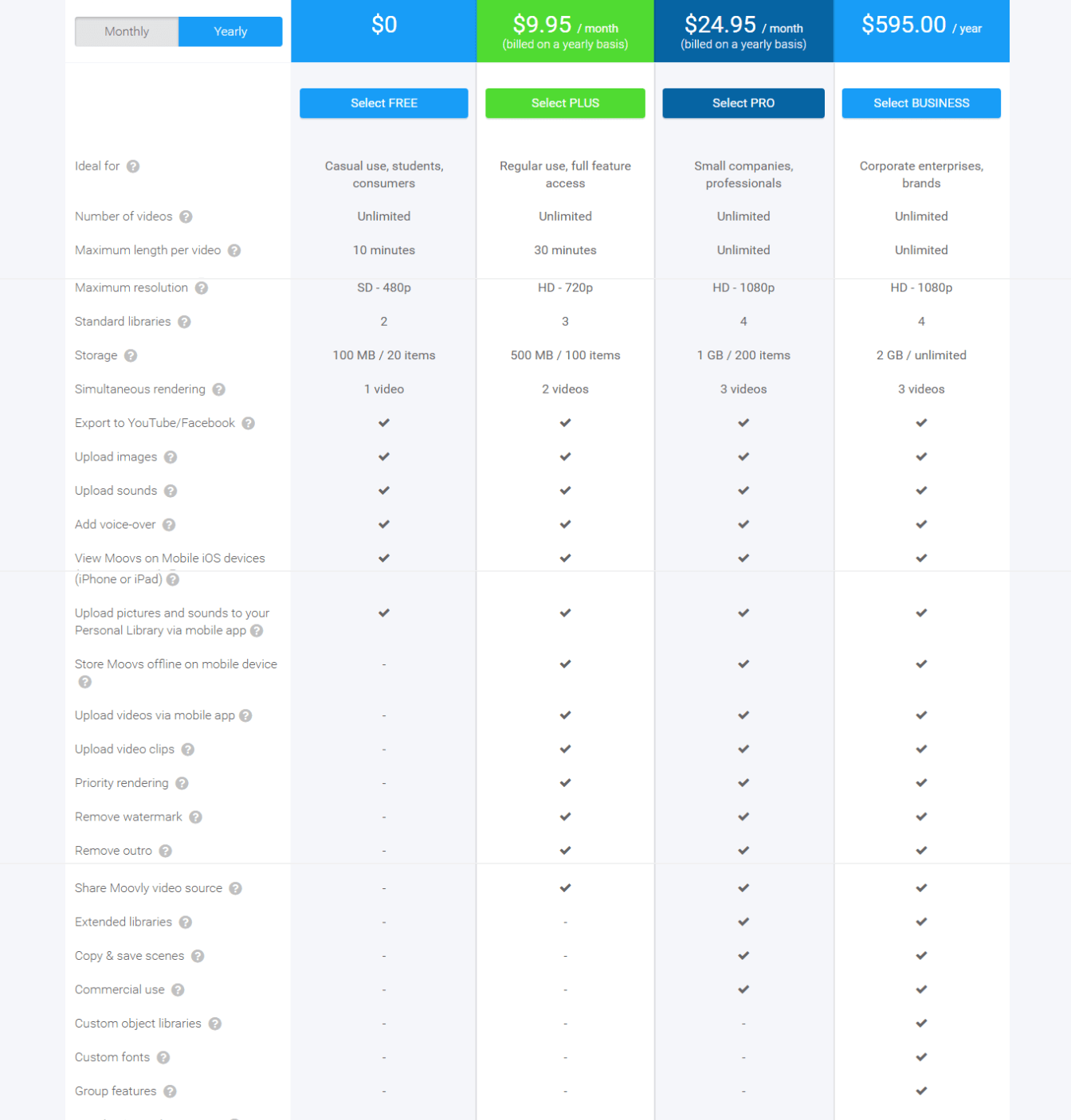Switch billing to Yearly

230,32
